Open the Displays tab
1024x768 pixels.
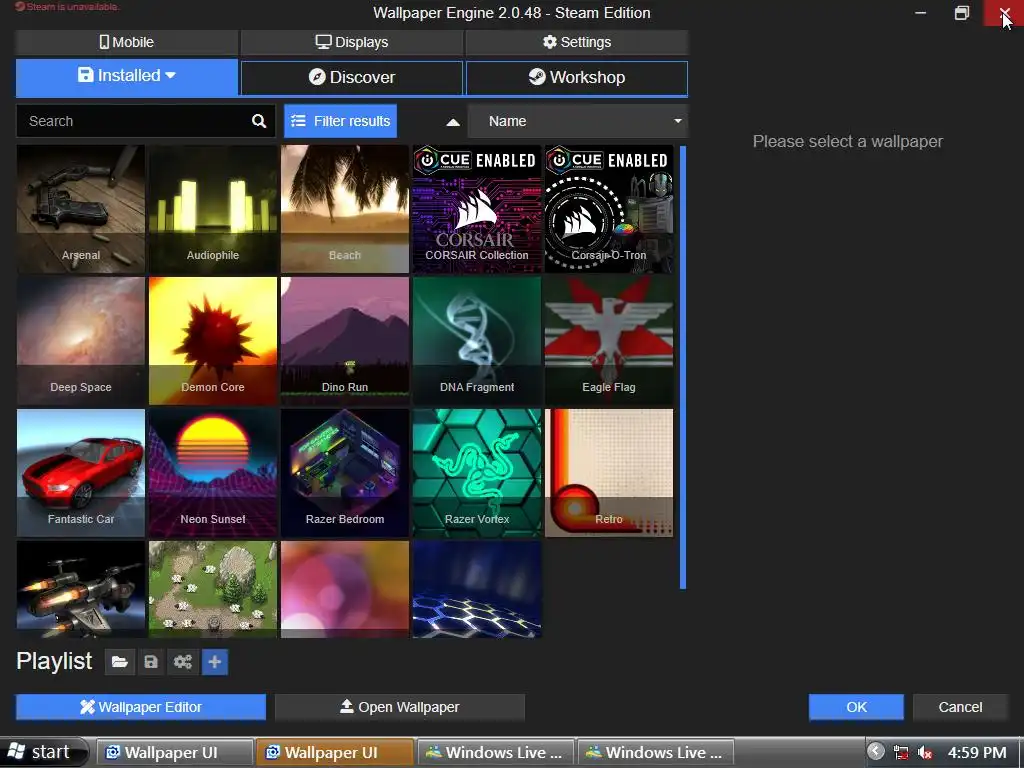tap(352, 42)
